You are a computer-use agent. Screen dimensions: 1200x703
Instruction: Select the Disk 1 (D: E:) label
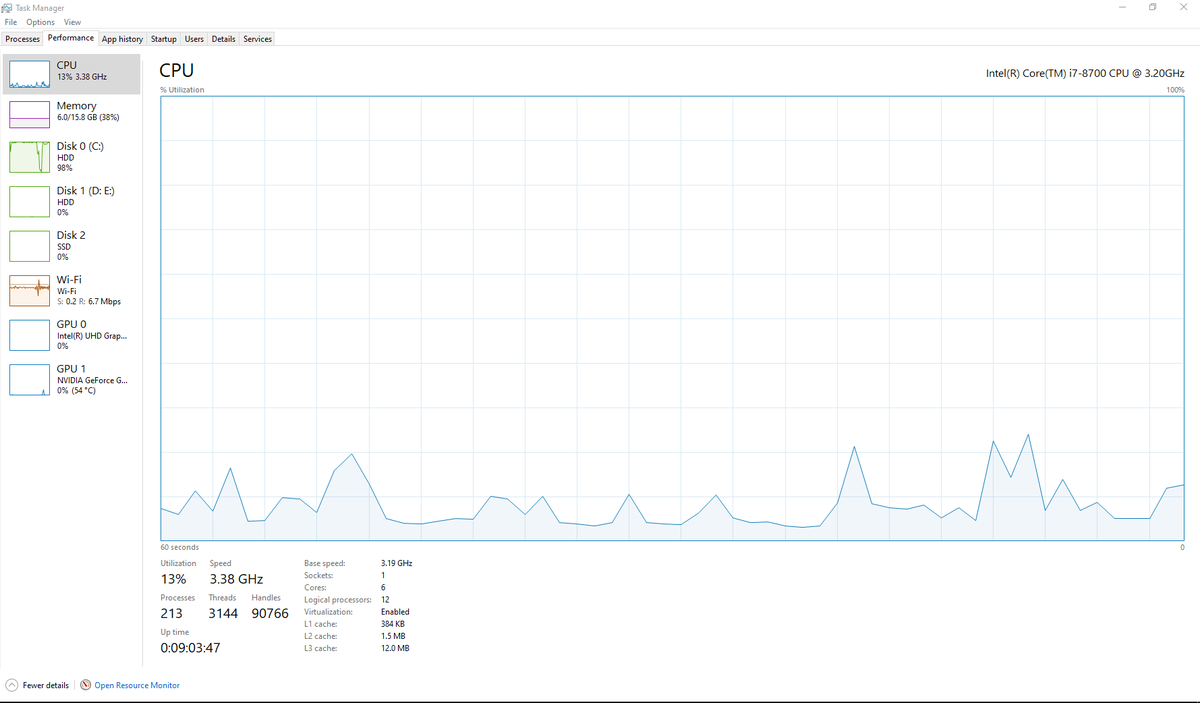[85, 190]
